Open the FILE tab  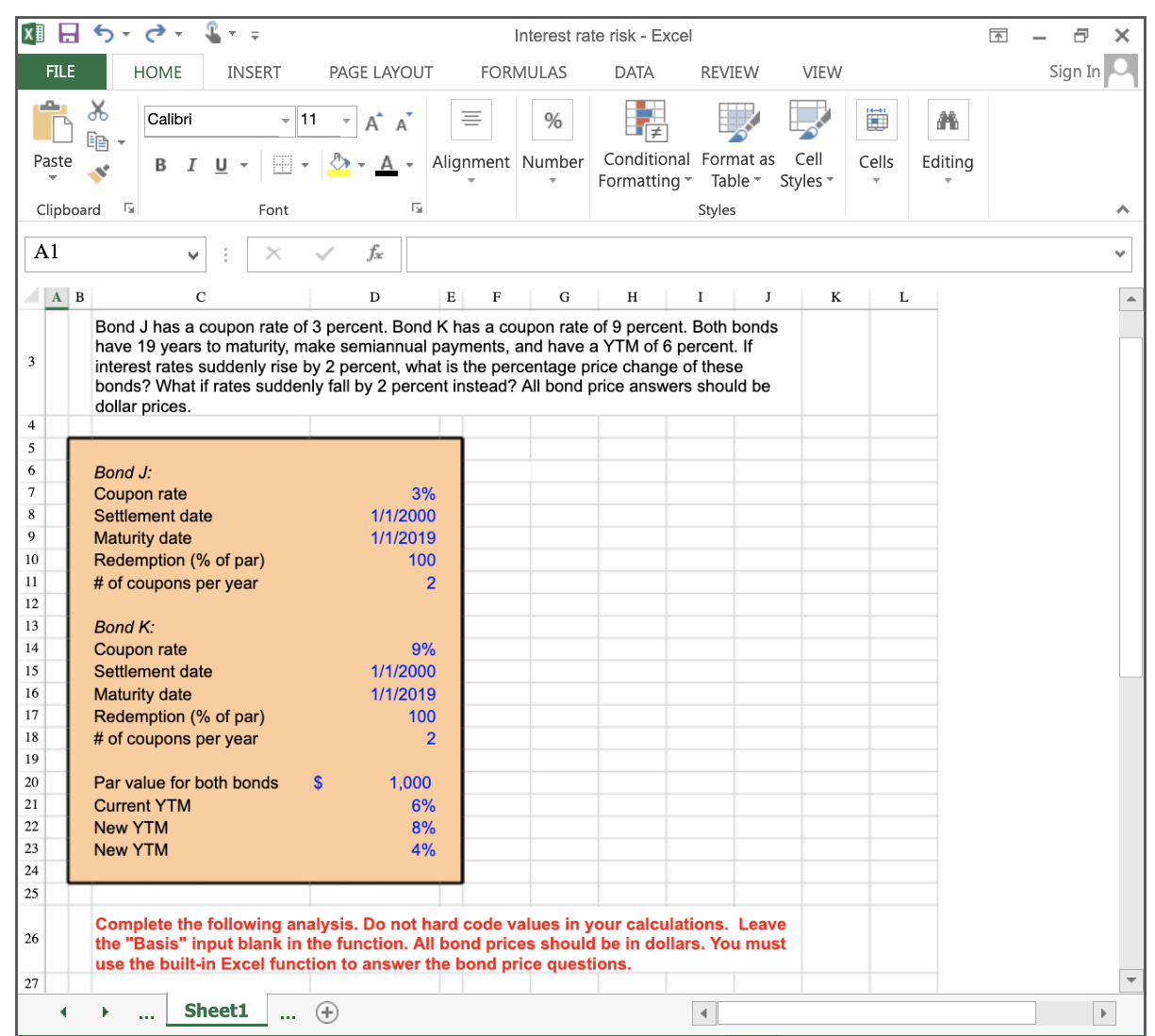pos(60,72)
